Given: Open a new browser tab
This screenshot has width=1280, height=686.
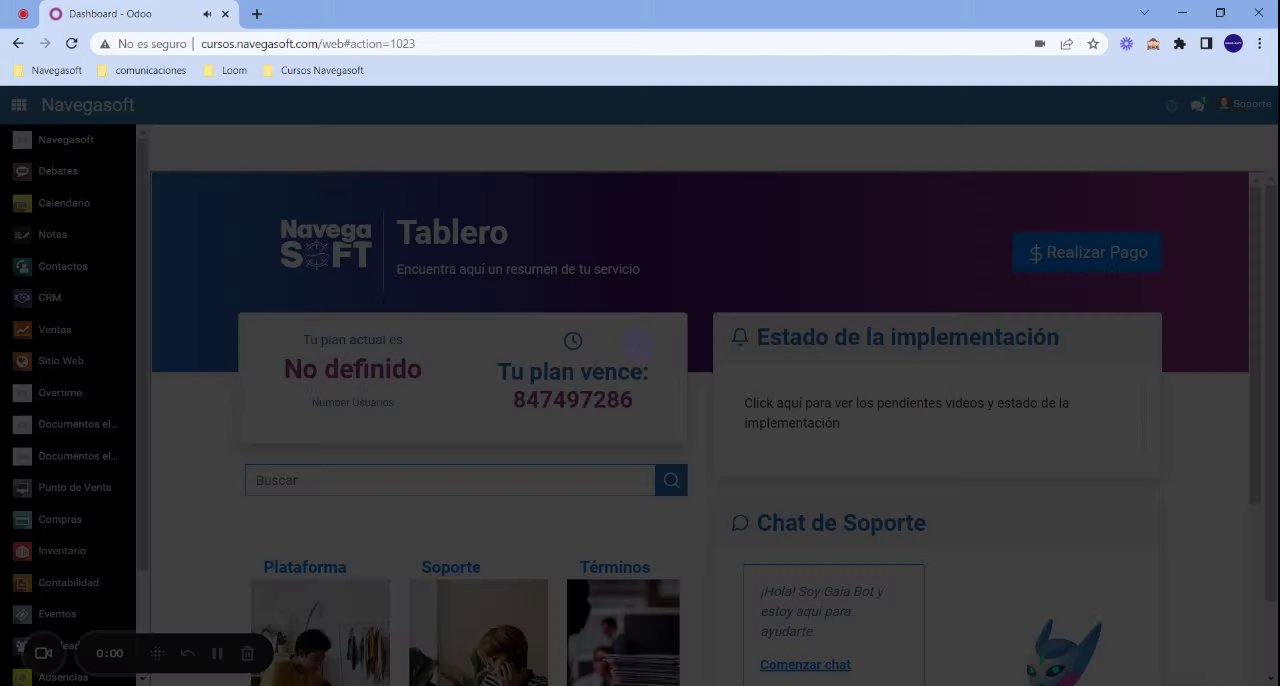Looking at the screenshot, I should click(x=257, y=14).
